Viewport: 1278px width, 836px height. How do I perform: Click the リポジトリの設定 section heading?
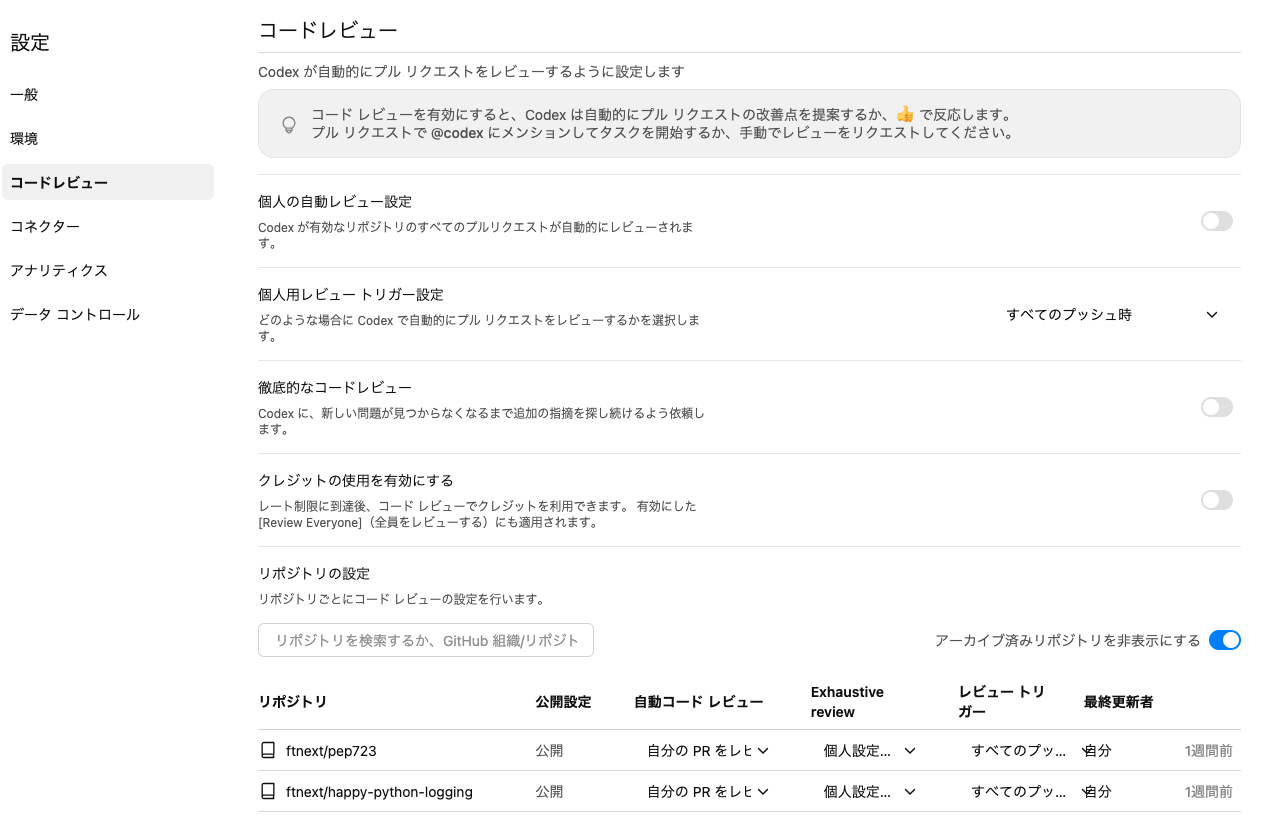[314, 574]
